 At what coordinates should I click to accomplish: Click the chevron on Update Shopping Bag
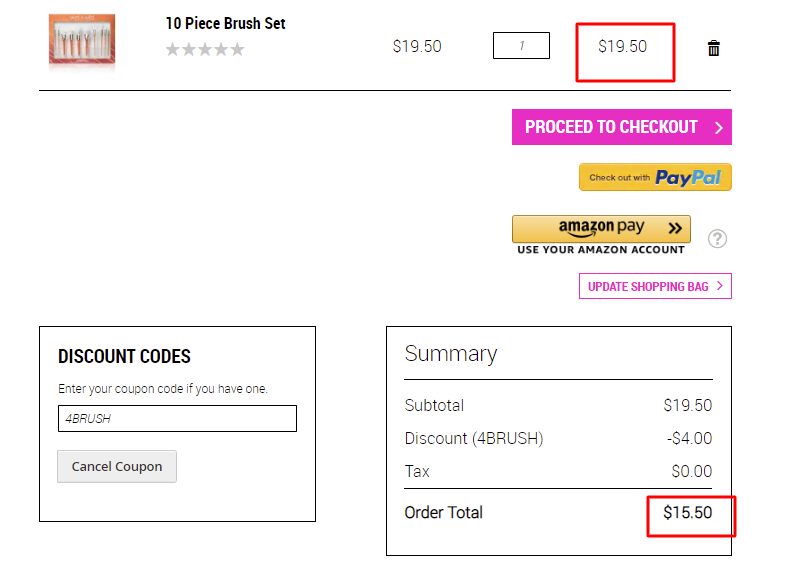click(719, 286)
